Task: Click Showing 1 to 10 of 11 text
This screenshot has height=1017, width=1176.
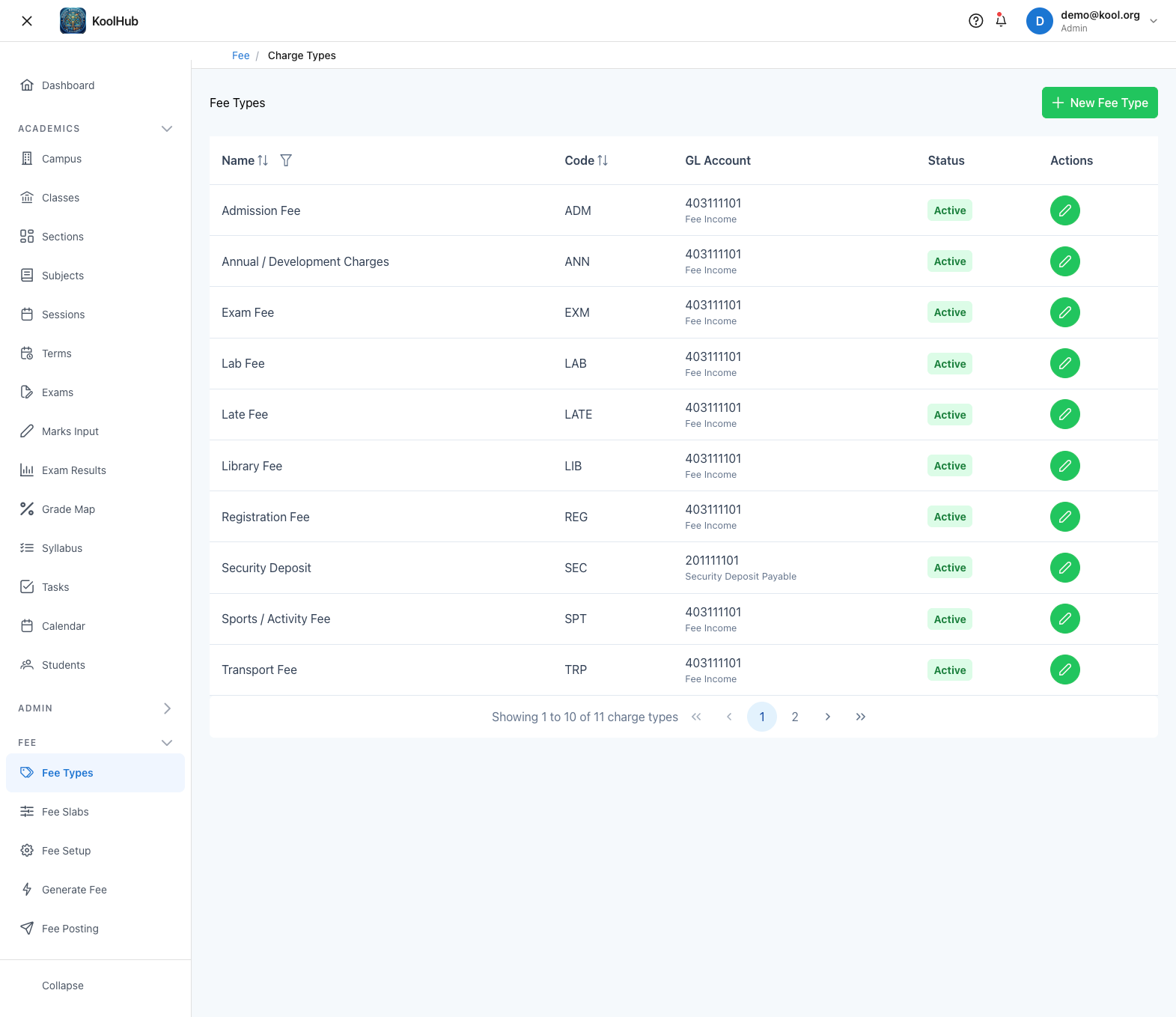Action: [585, 717]
